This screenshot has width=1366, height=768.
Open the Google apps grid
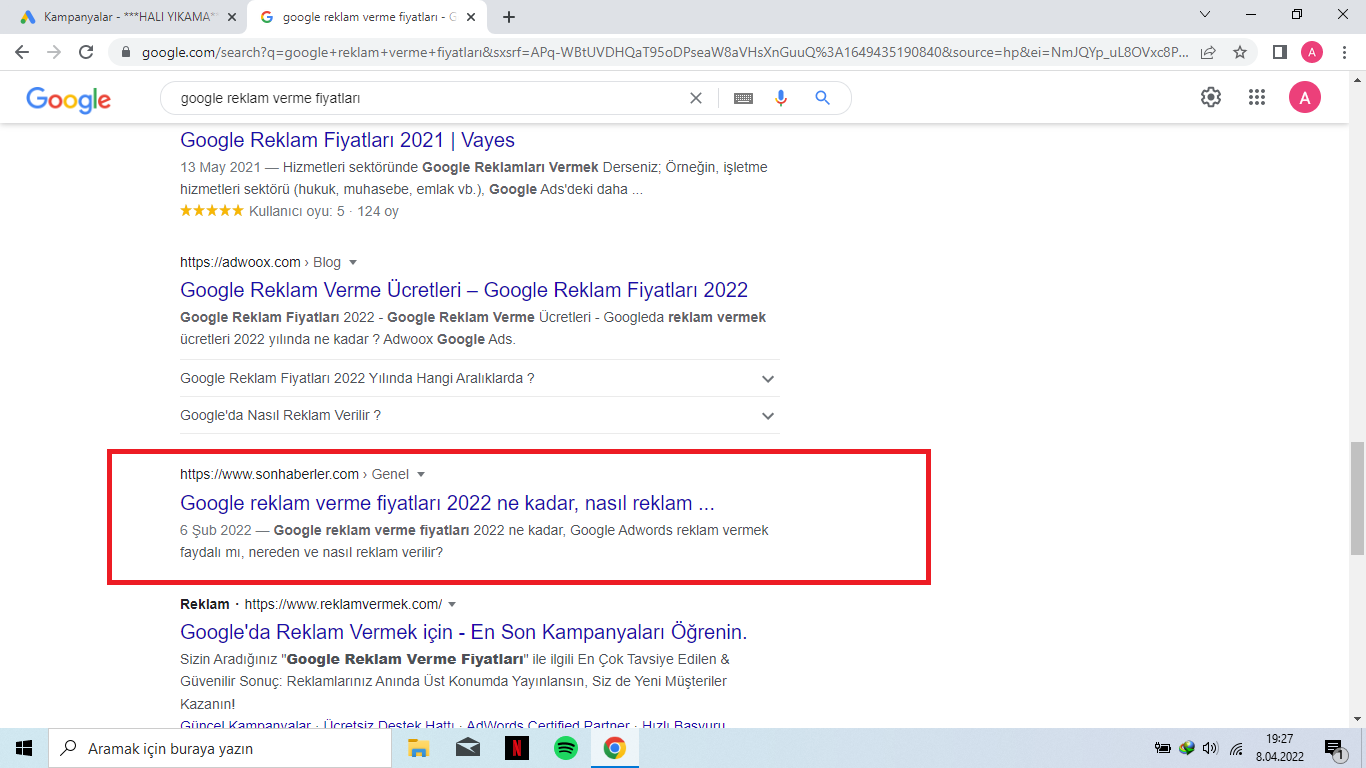pos(1257,97)
